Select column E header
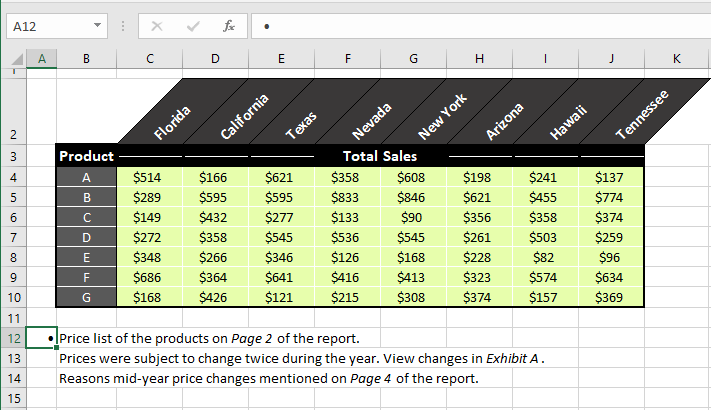Screen dimensions: 711x410 (x=281, y=59)
